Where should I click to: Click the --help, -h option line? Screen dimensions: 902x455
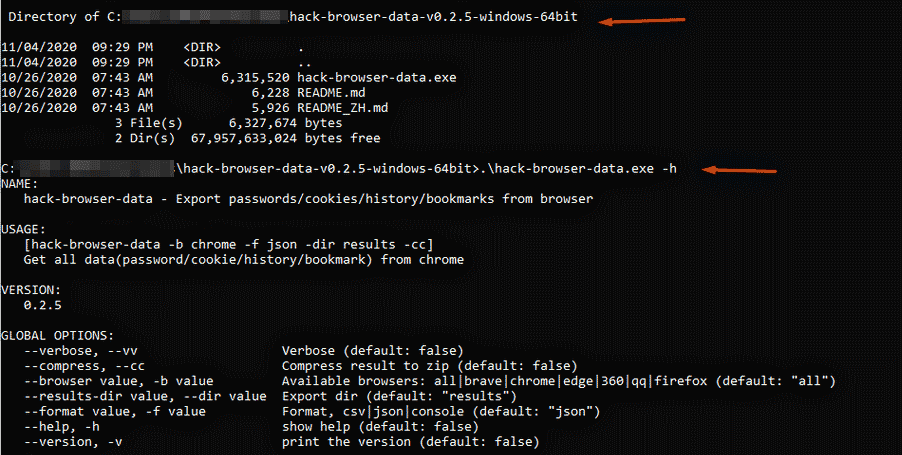[61, 426]
